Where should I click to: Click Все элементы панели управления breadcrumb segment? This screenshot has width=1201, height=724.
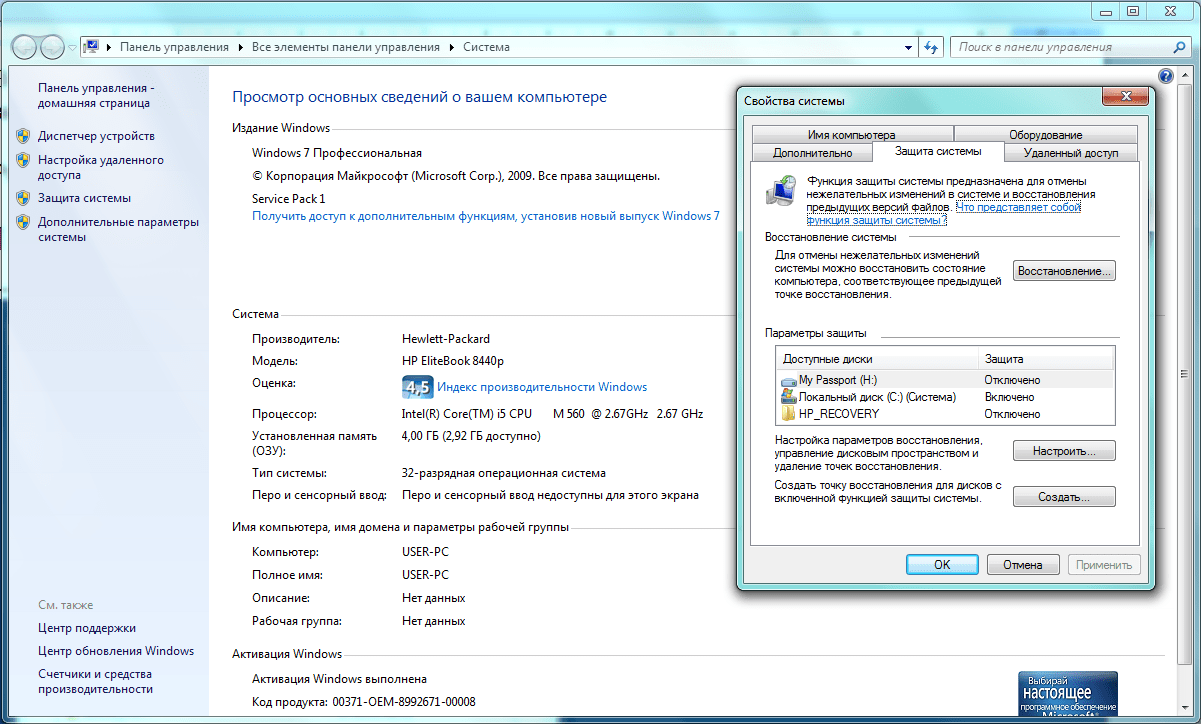tap(346, 47)
